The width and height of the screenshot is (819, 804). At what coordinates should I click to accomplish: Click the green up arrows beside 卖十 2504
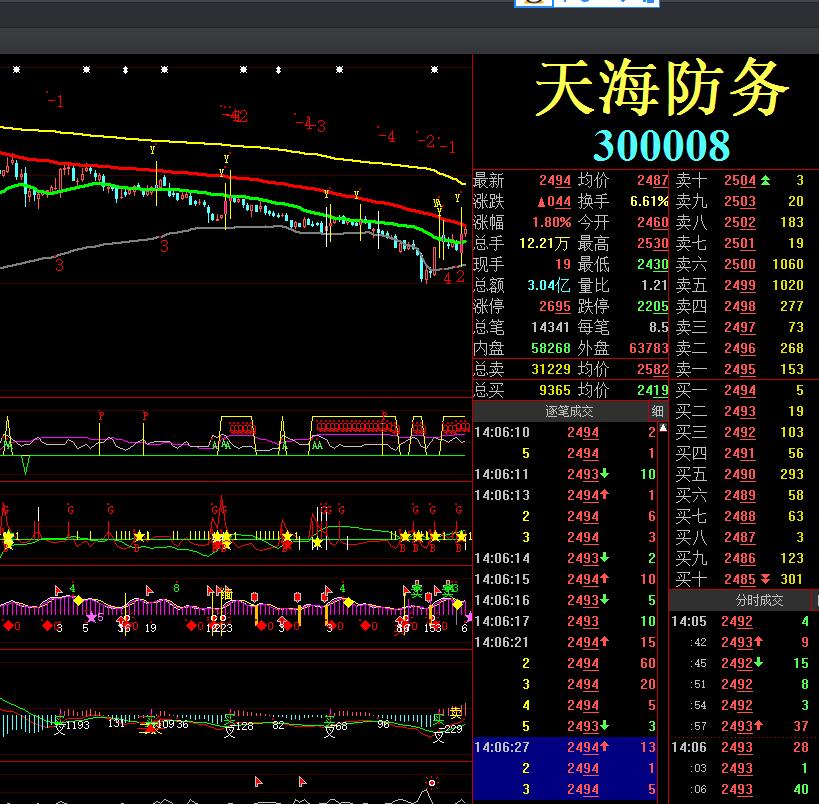click(765, 180)
